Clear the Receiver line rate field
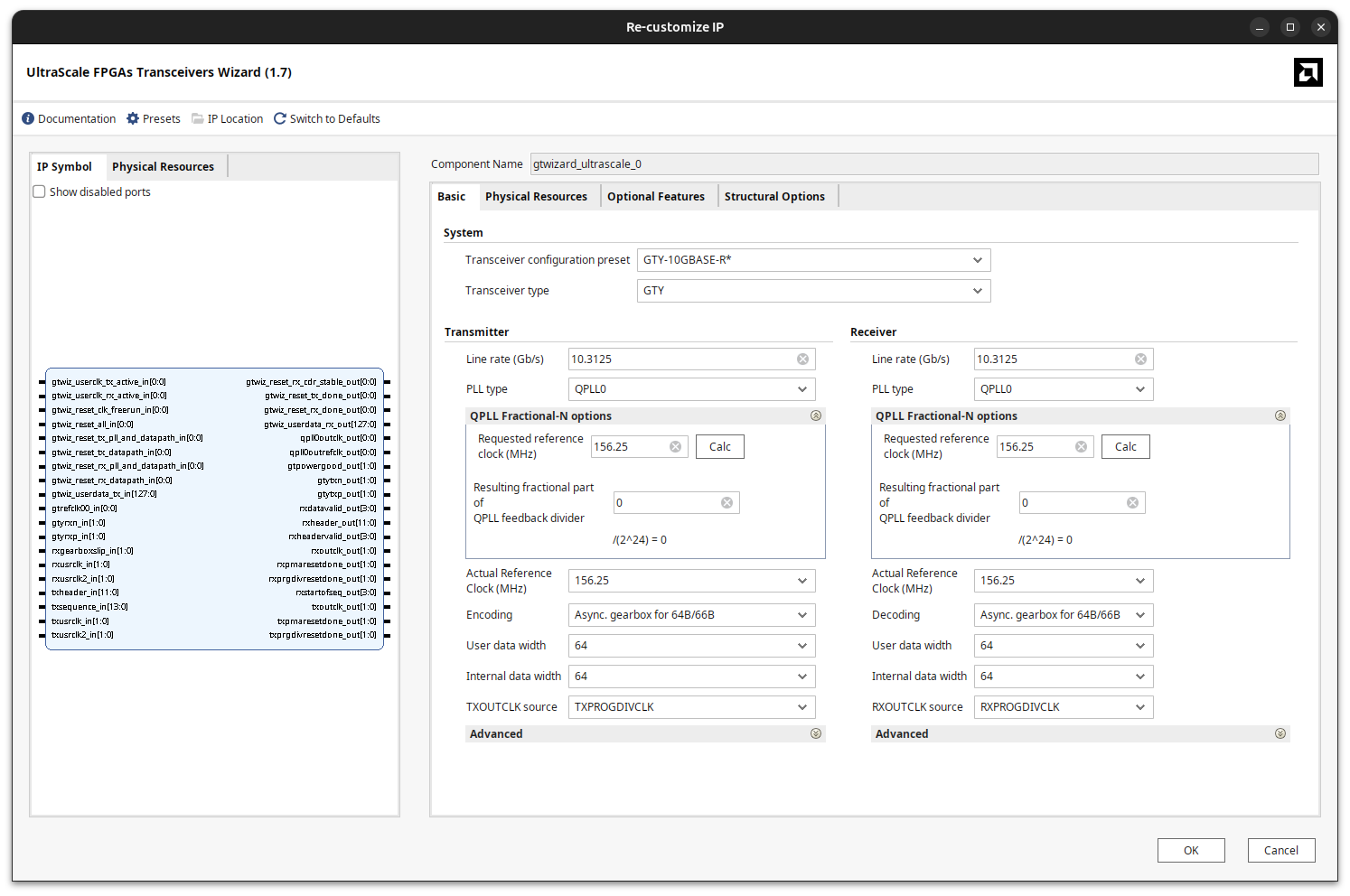Image resolution: width=1350 pixels, height=896 pixels. (1139, 359)
